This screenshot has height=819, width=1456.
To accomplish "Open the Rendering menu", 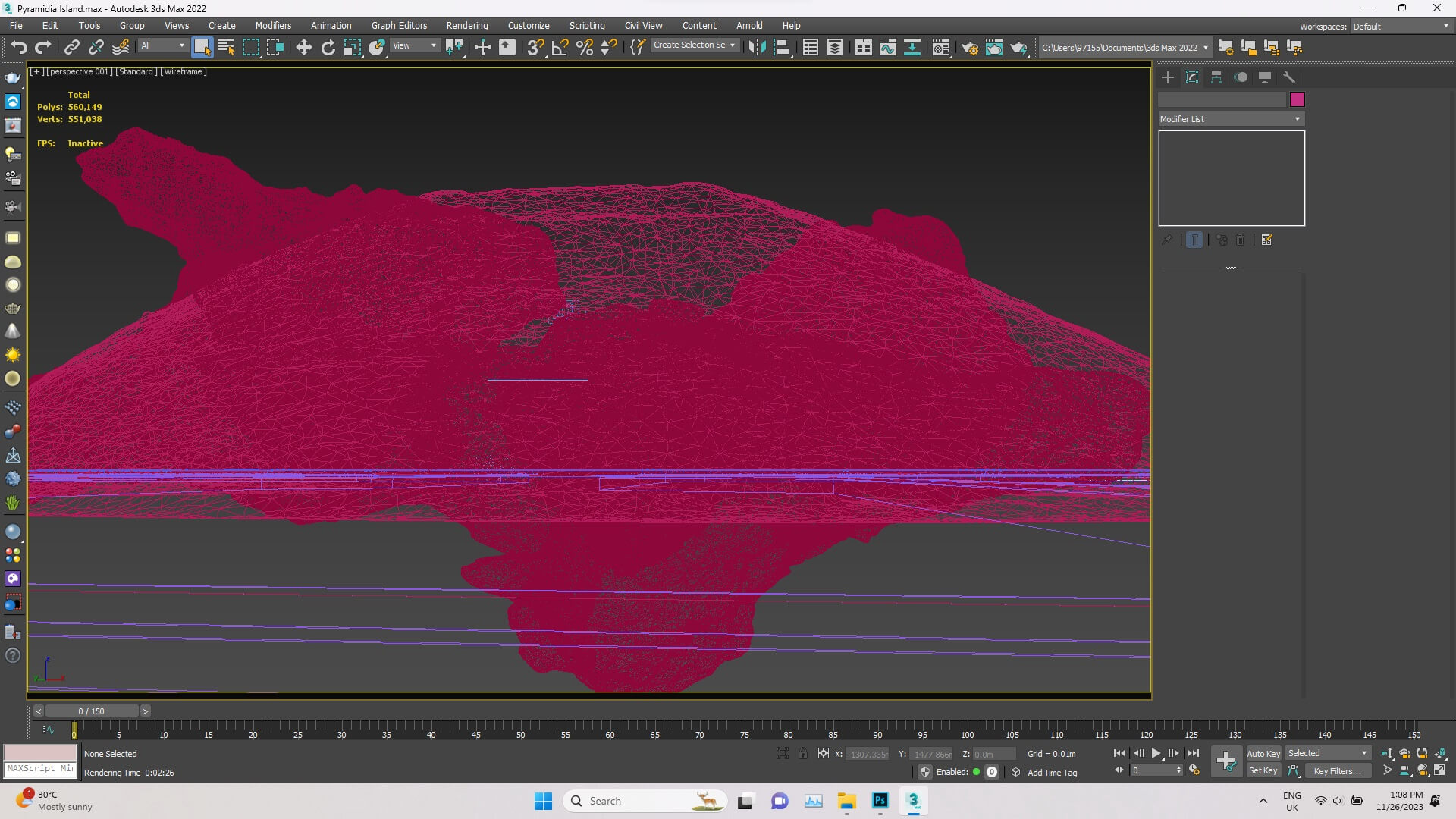I will click(x=466, y=26).
